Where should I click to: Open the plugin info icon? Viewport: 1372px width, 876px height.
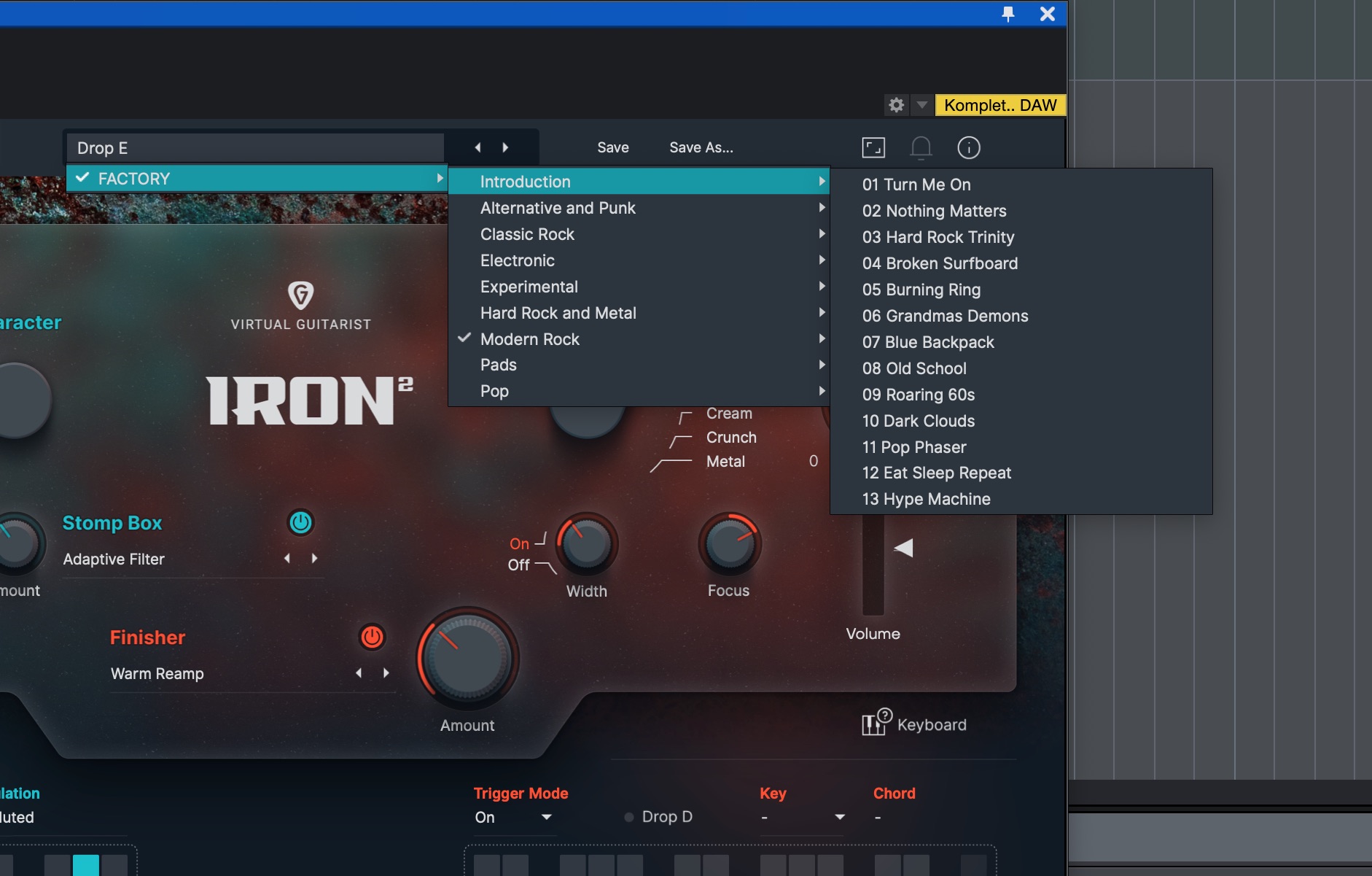968,147
